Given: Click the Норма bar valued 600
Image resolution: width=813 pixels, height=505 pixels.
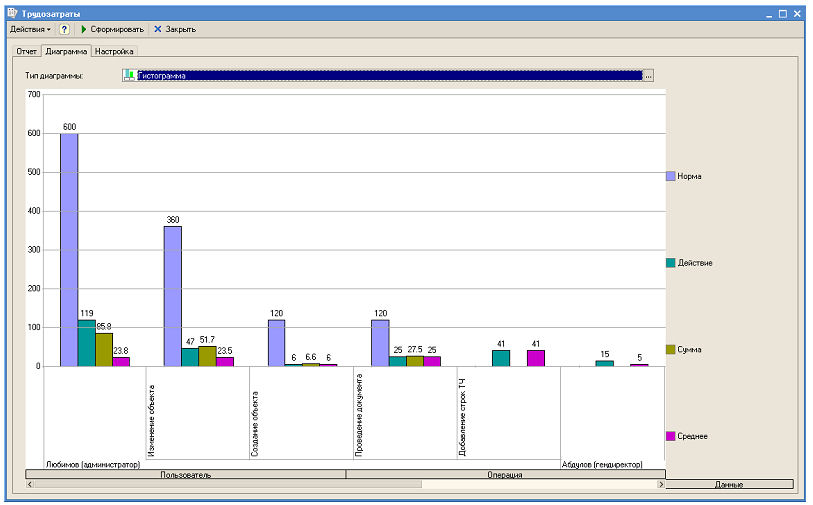Looking at the screenshot, I should coord(69,250).
